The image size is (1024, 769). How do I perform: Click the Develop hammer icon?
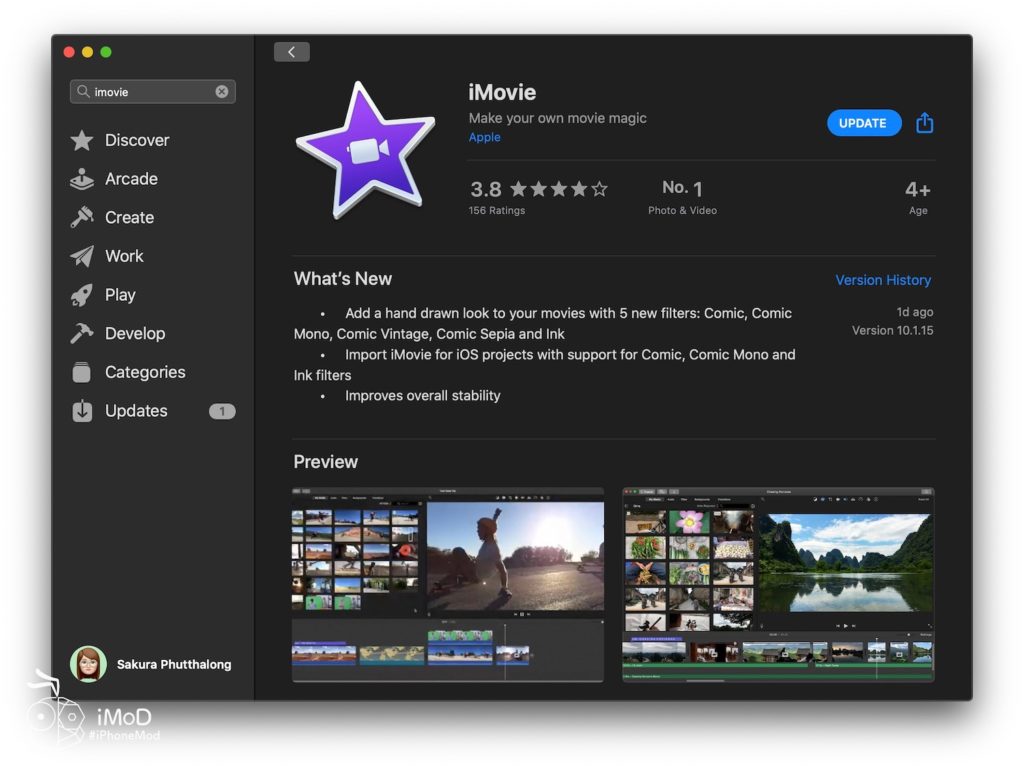(x=82, y=334)
